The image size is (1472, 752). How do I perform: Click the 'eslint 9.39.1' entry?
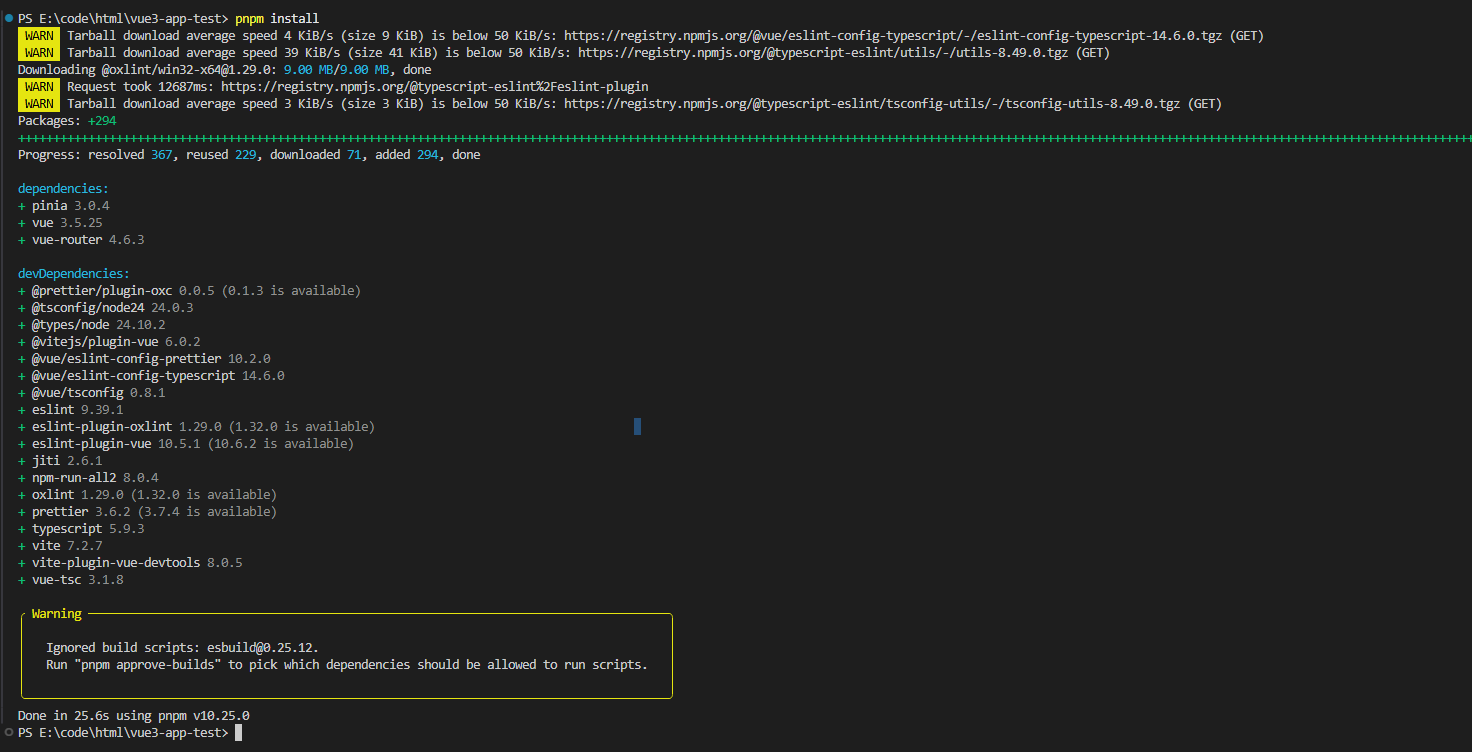click(71, 410)
